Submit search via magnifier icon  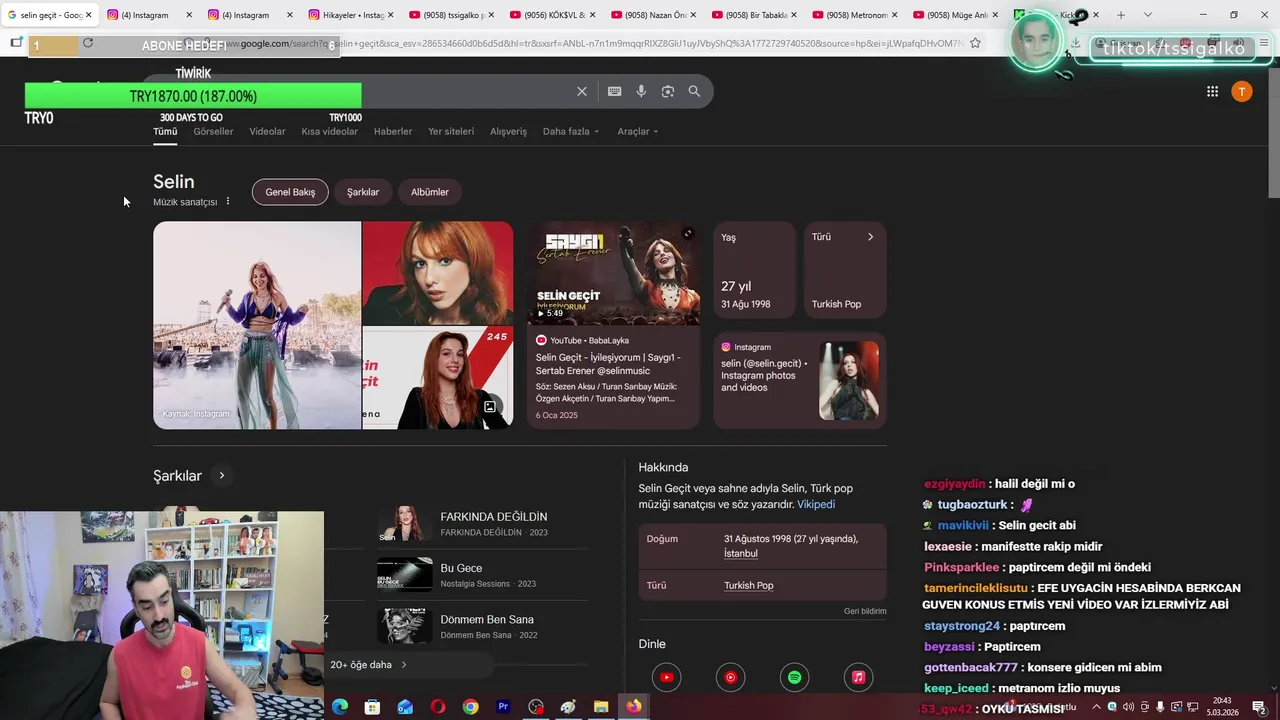694,91
